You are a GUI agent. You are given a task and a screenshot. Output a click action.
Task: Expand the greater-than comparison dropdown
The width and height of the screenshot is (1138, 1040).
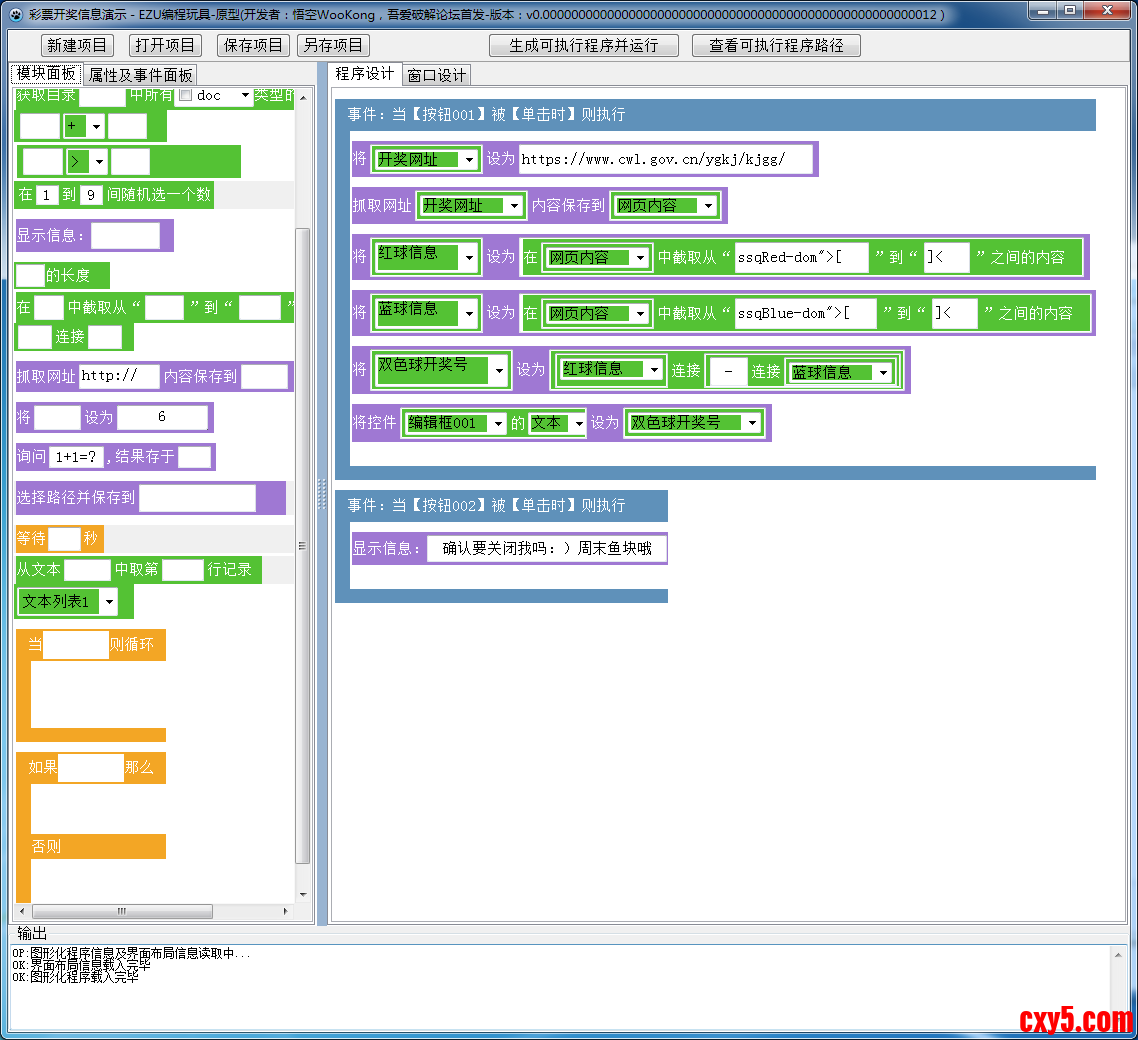[99, 162]
